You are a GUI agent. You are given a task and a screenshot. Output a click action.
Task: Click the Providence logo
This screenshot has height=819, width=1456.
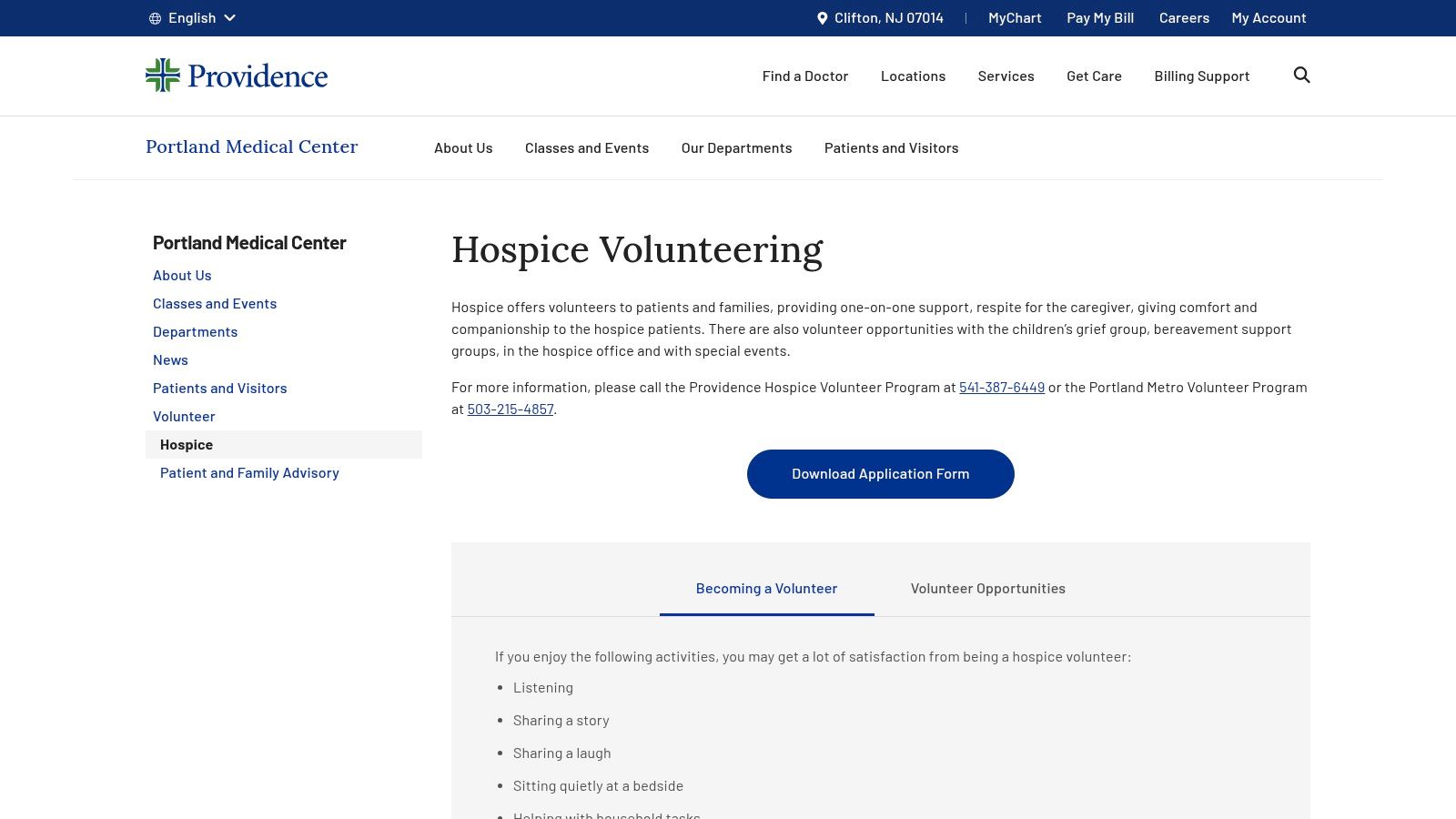coord(236,76)
